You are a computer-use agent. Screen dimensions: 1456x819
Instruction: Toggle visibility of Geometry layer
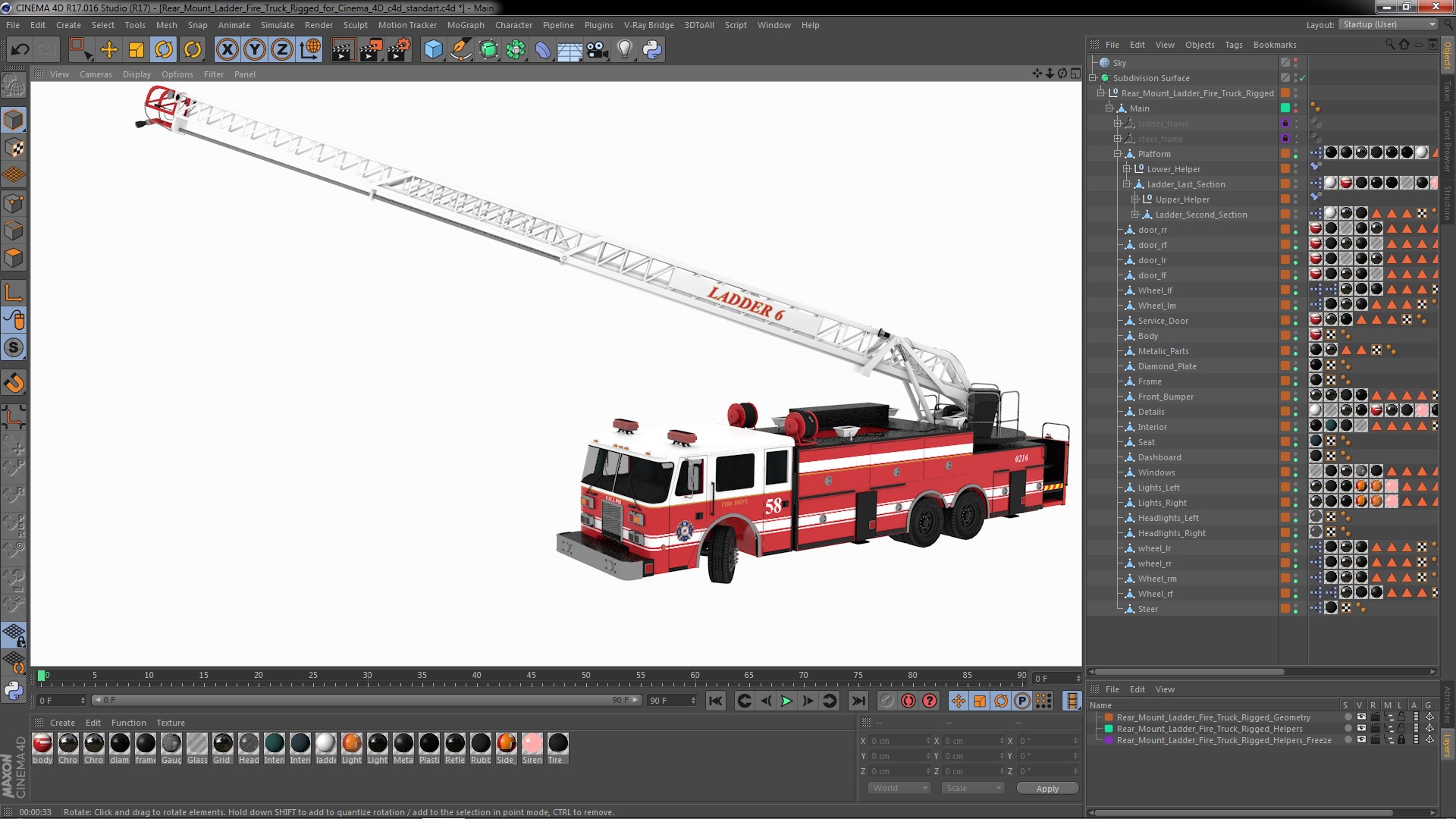(x=1361, y=717)
